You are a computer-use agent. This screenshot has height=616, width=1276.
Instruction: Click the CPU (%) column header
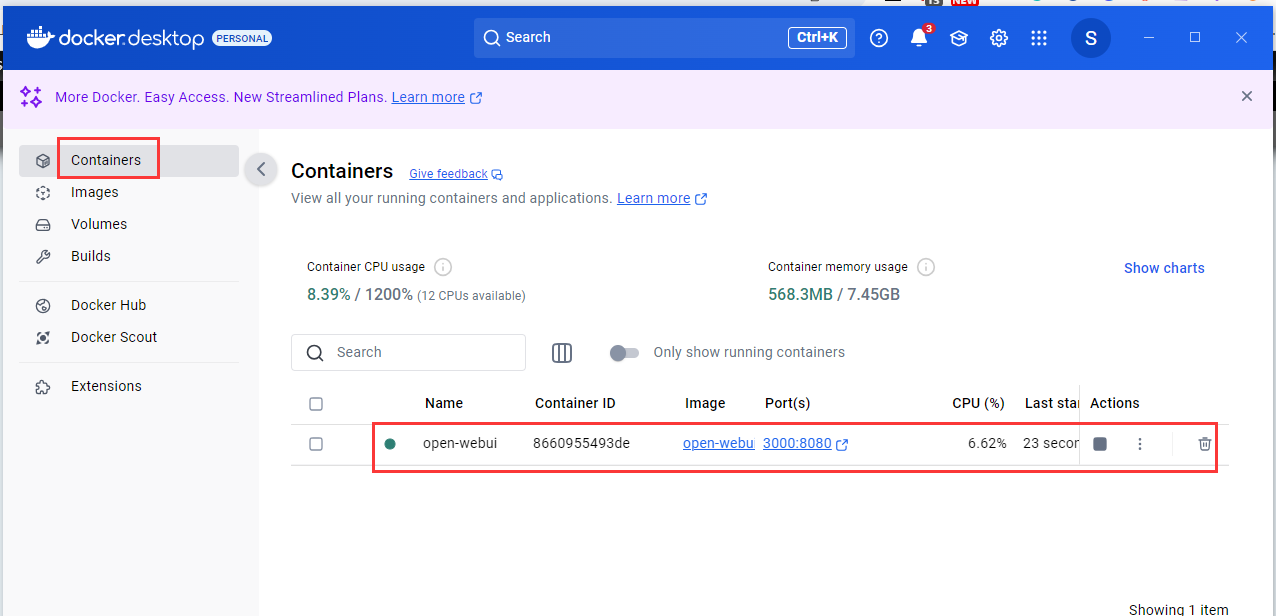(978, 403)
